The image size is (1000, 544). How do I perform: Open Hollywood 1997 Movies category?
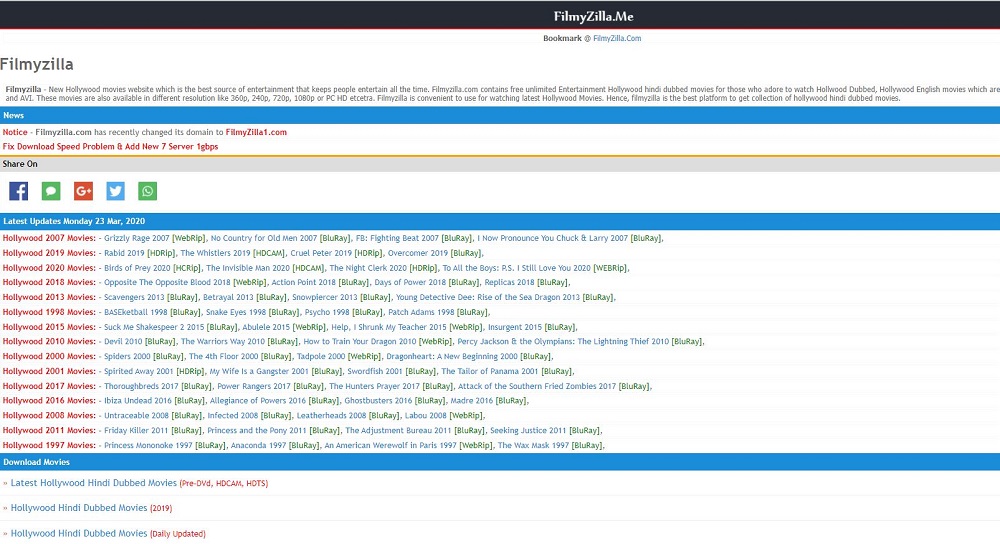click(x=49, y=446)
